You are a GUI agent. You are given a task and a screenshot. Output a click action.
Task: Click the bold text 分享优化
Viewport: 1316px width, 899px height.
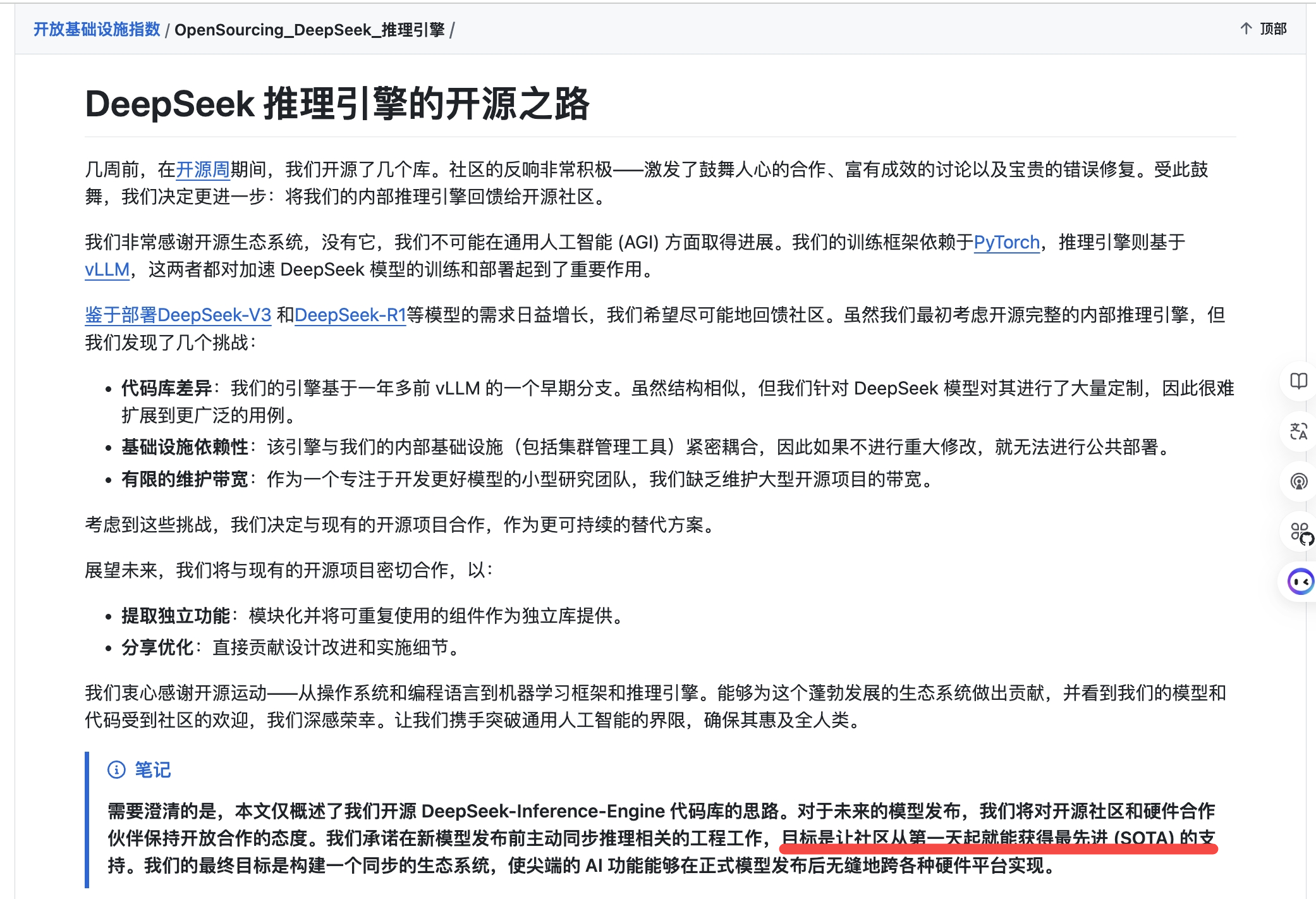(157, 647)
